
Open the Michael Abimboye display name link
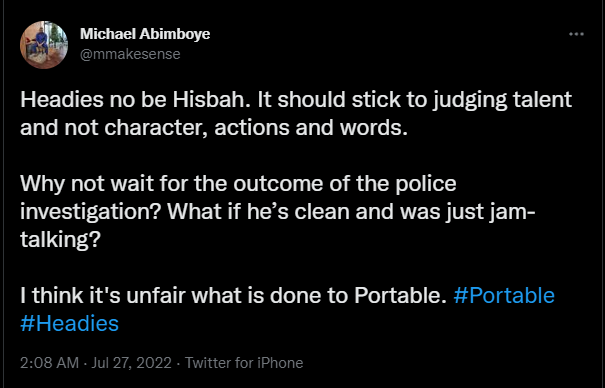145,34
